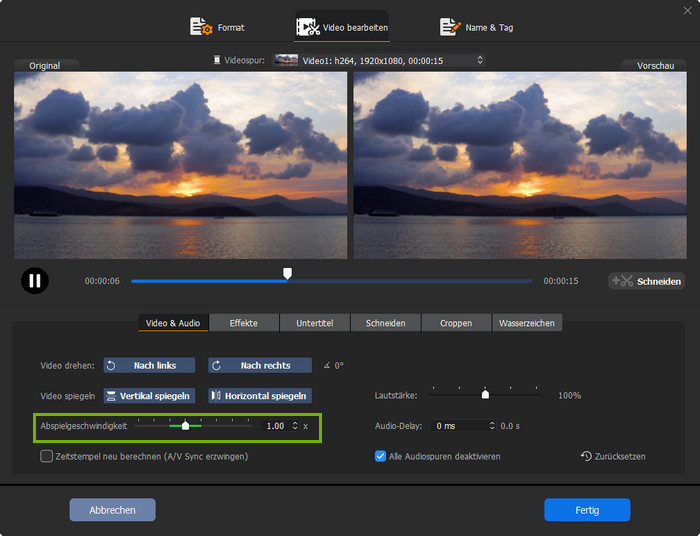This screenshot has height=536, width=700.
Task: Click the video thumbnail in Videospur selector
Action: [x=286, y=60]
